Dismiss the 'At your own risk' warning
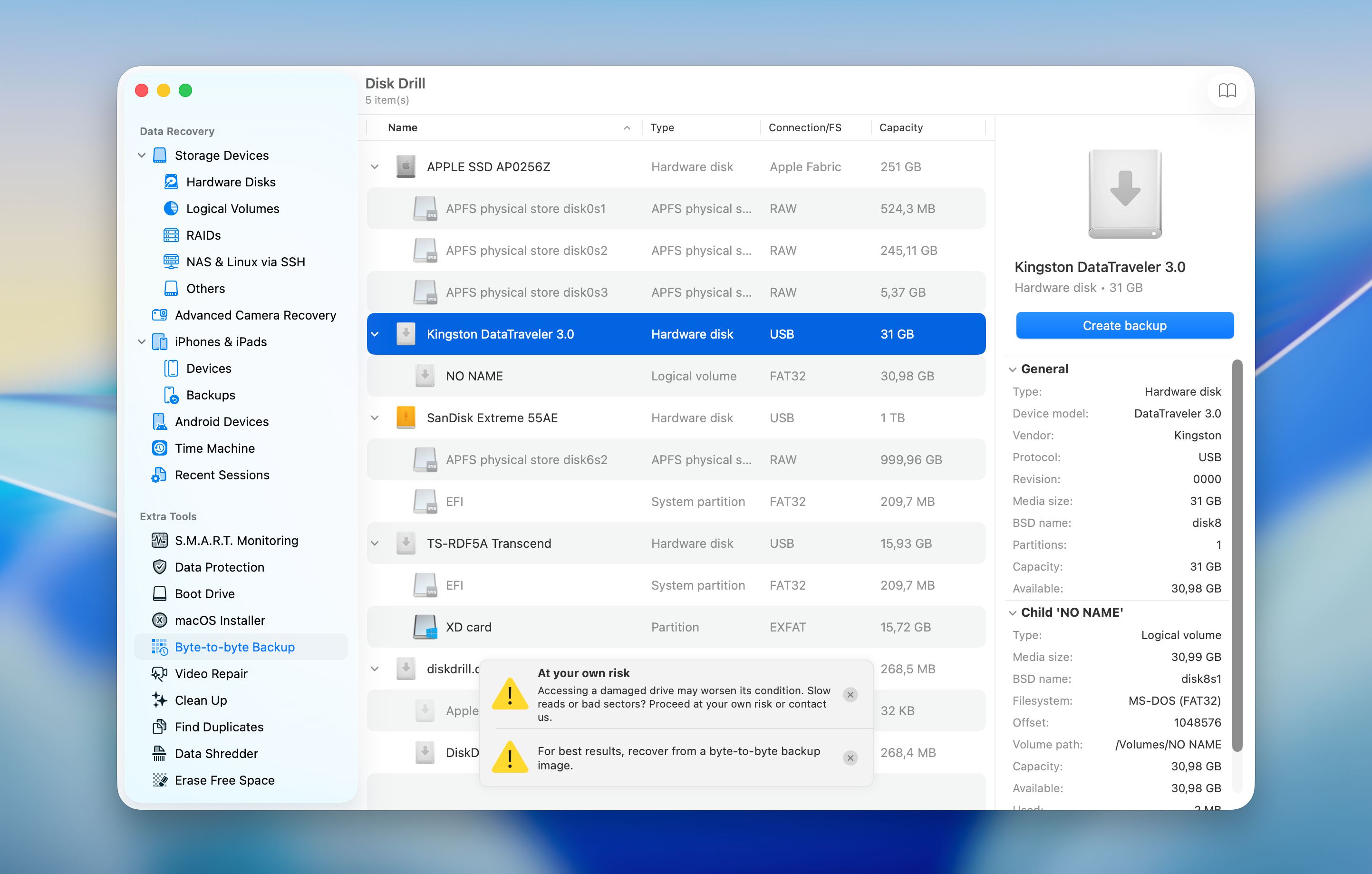Image resolution: width=1372 pixels, height=874 pixels. [x=850, y=695]
